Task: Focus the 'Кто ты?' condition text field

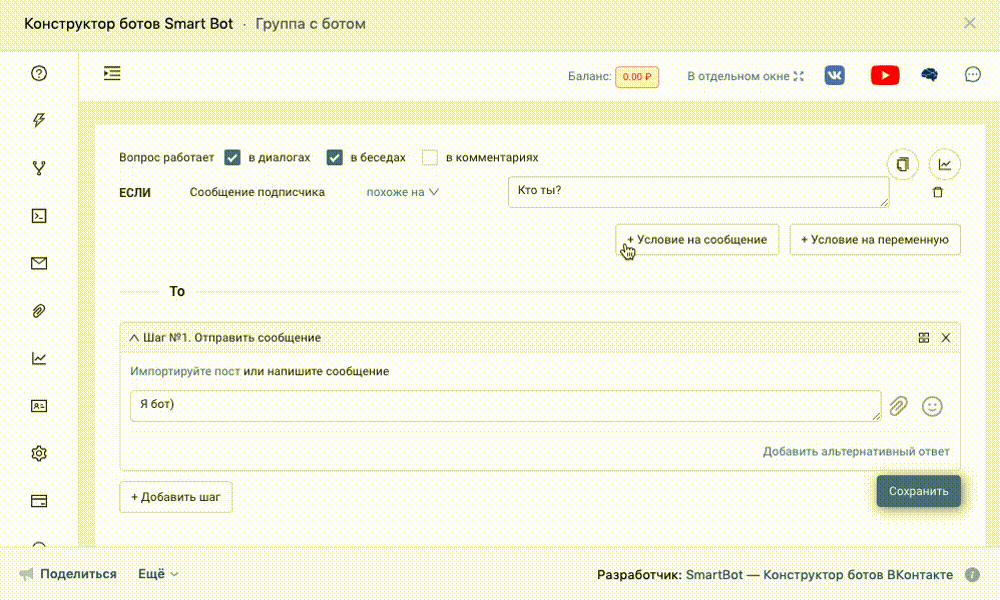Action: click(698, 192)
